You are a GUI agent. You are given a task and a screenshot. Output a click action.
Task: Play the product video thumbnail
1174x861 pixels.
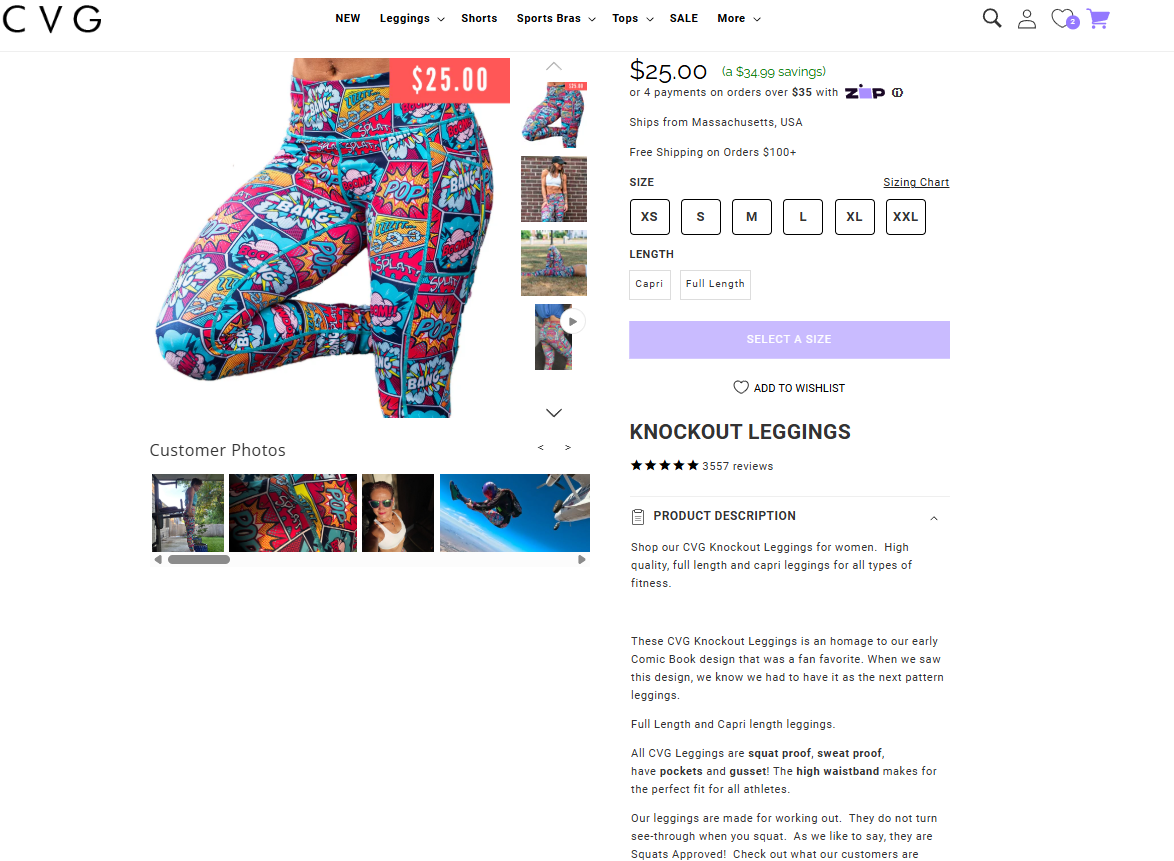(573, 322)
